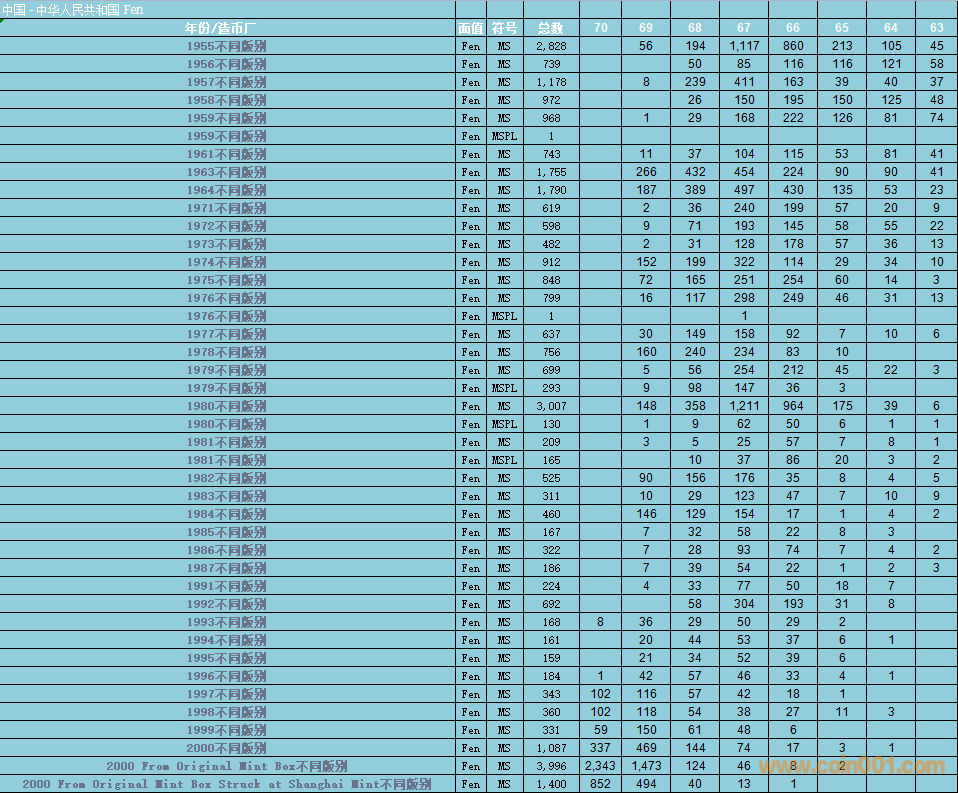Select the 总数 column header
Image resolution: width=958 pixels, height=793 pixels.
point(550,27)
